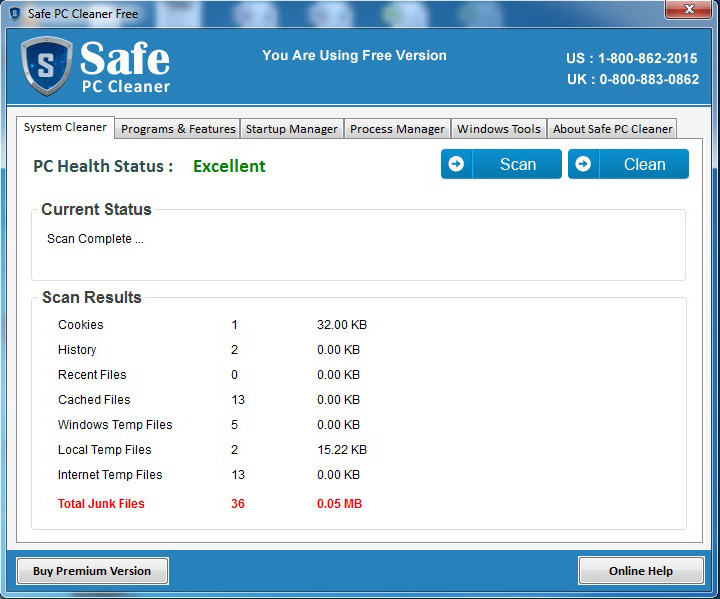Click the arrow icon on Scan button
This screenshot has width=720, height=599.
[456, 164]
